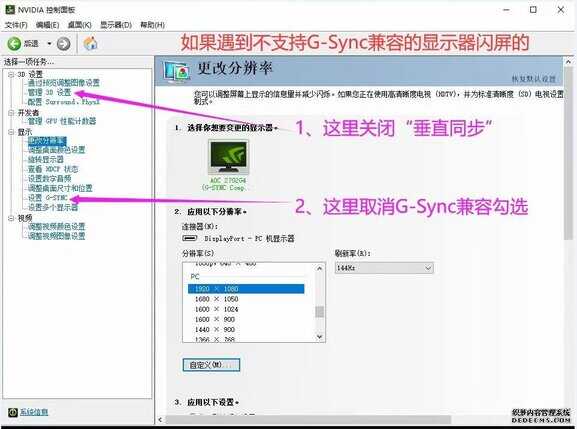The image size is (577, 429).
Task: Click the 恢复默认设置 link
Action: 534,79
